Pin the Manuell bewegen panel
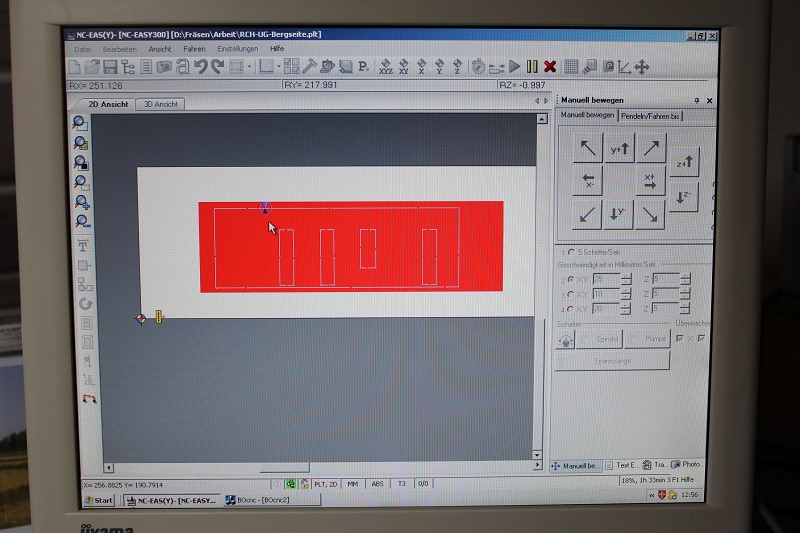 tap(697, 100)
